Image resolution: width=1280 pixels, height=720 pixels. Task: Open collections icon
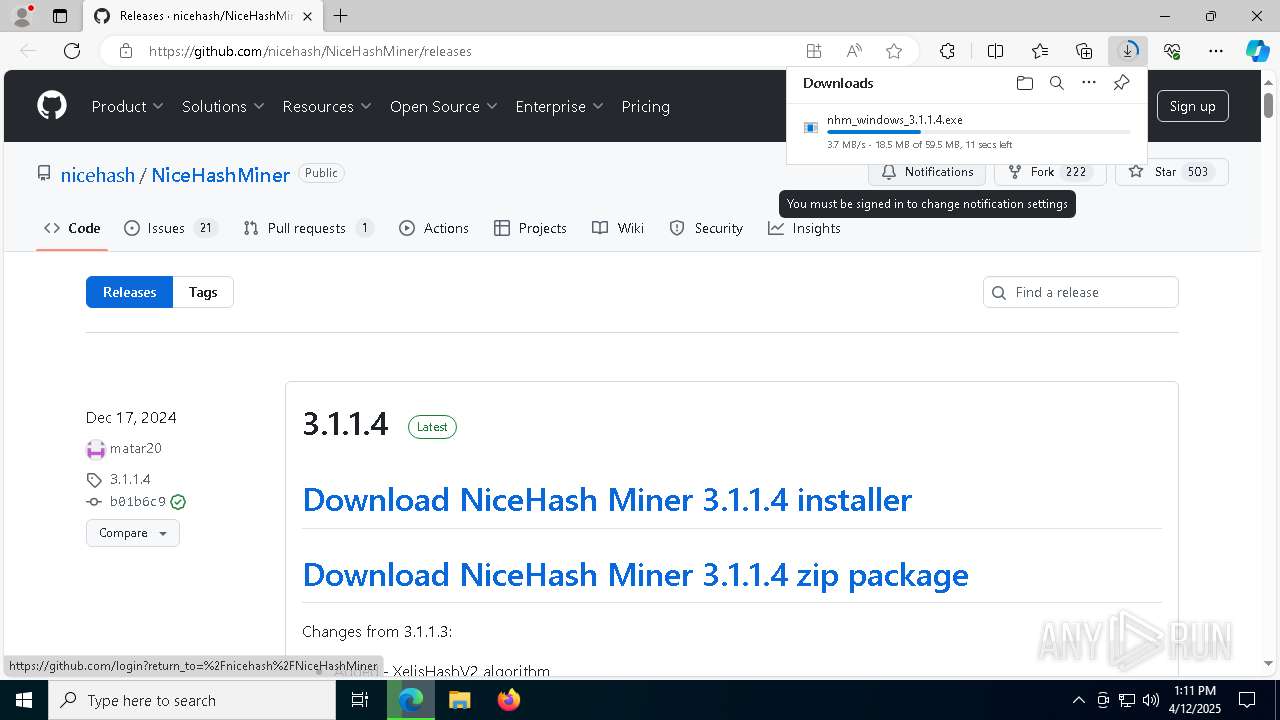coord(1084,51)
